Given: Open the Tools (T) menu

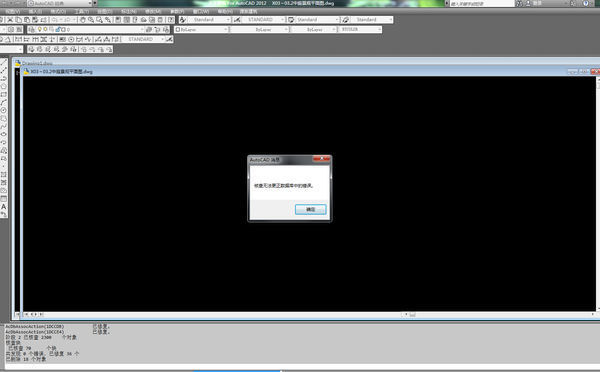Looking at the screenshot, I should 81,11.
